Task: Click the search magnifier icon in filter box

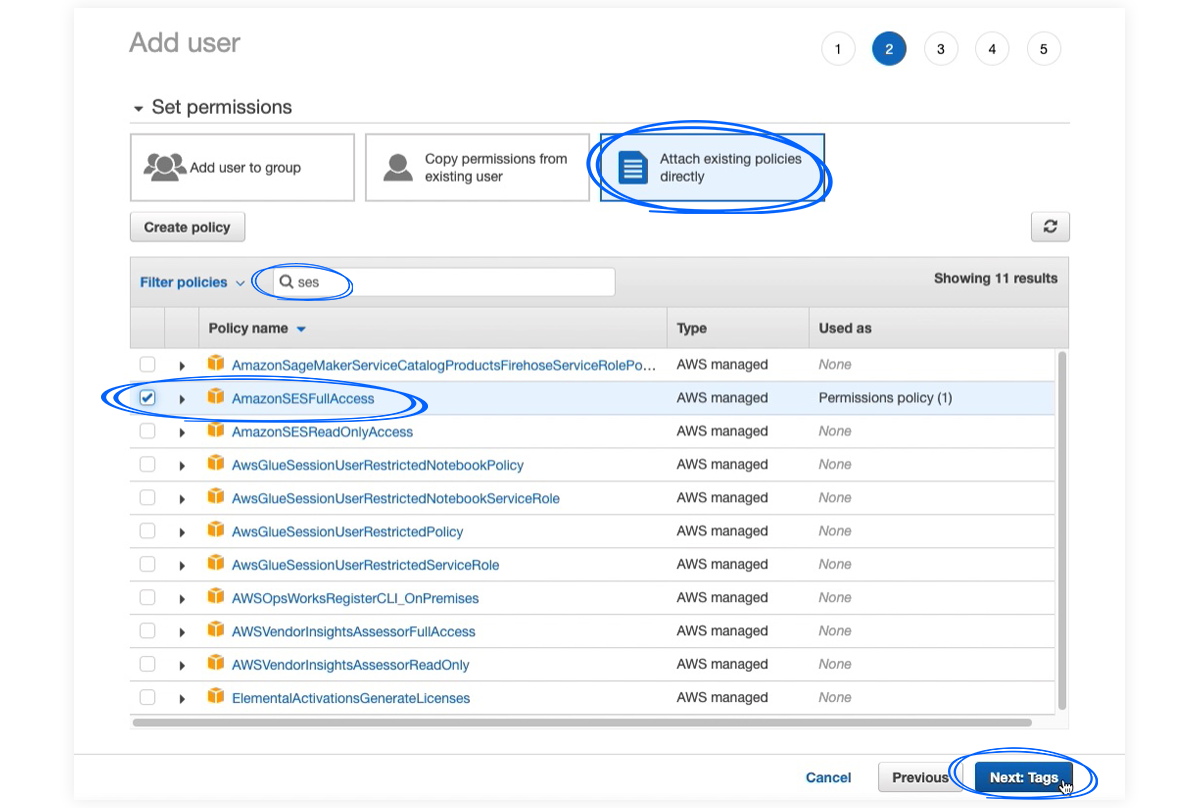Action: (x=287, y=282)
